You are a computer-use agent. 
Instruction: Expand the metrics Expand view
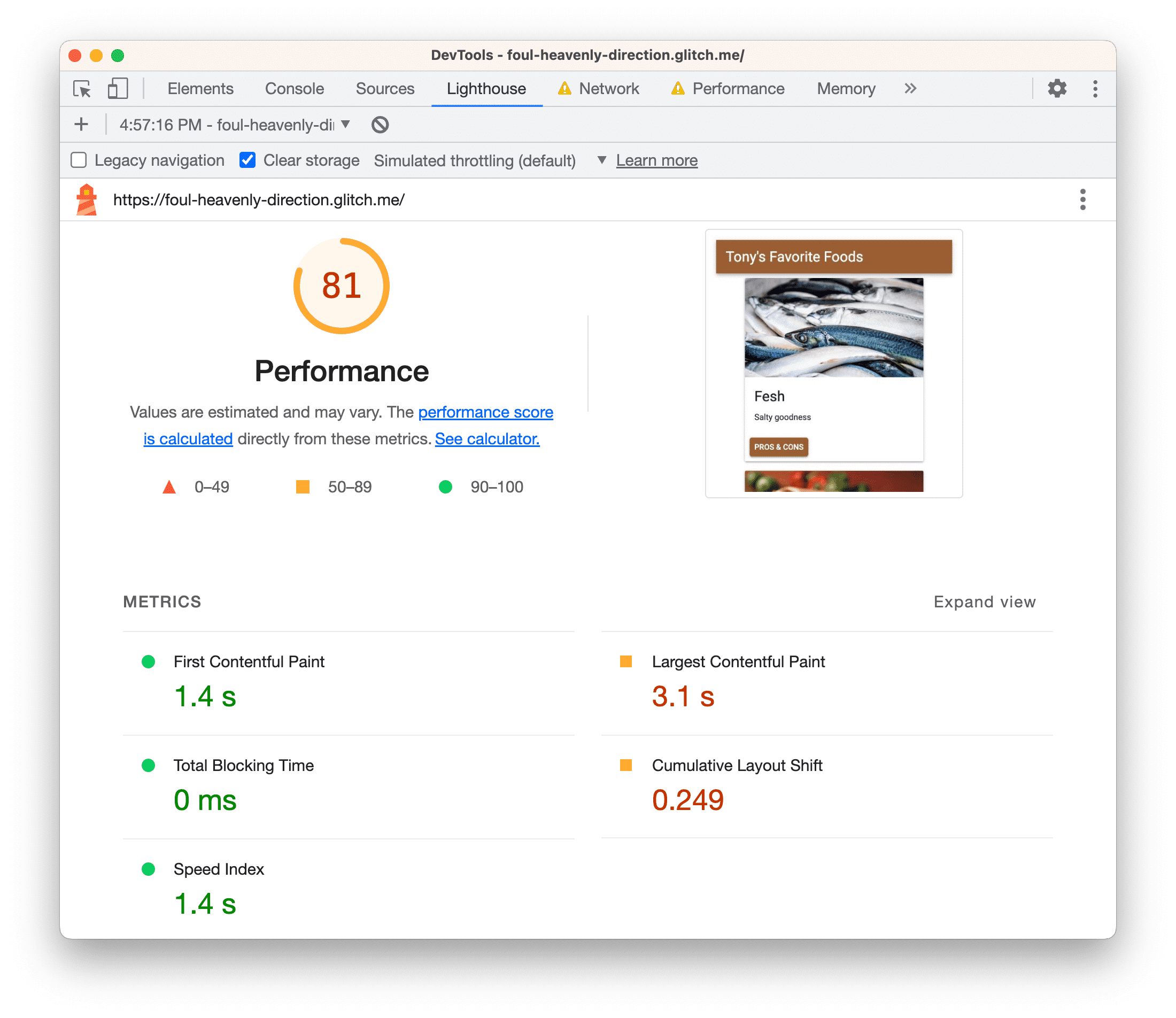click(984, 601)
